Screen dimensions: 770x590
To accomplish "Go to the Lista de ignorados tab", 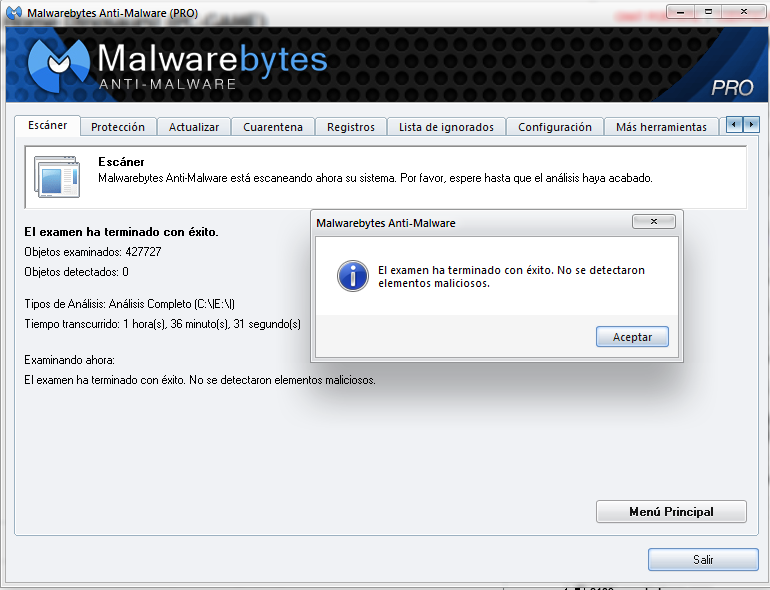I will (x=446, y=127).
